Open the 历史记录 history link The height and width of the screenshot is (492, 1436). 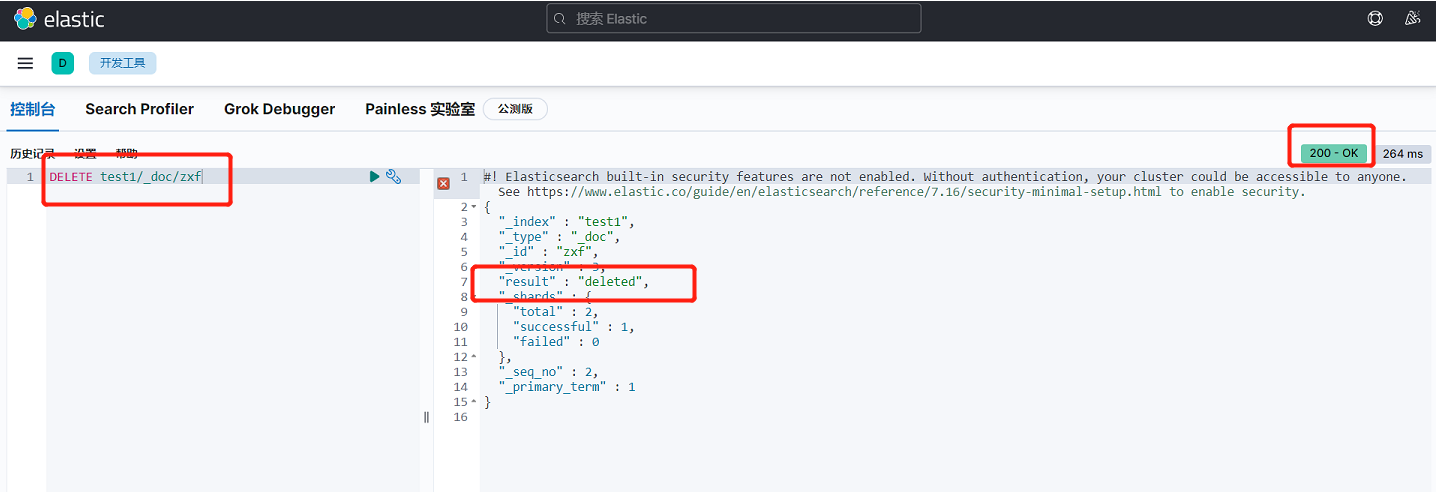pos(33,154)
